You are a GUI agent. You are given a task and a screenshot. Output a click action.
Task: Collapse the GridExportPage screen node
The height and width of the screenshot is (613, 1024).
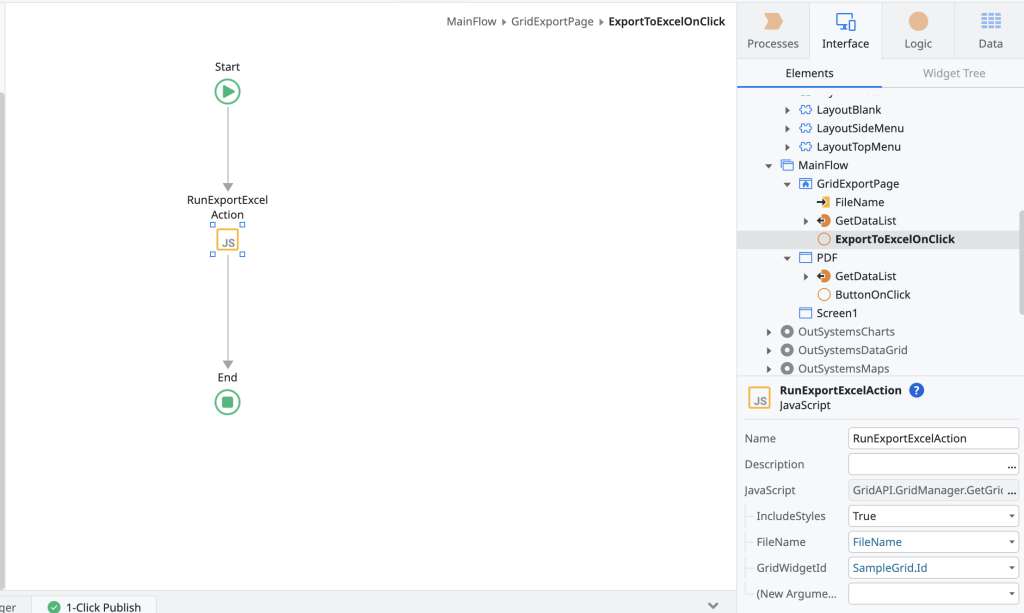787,184
